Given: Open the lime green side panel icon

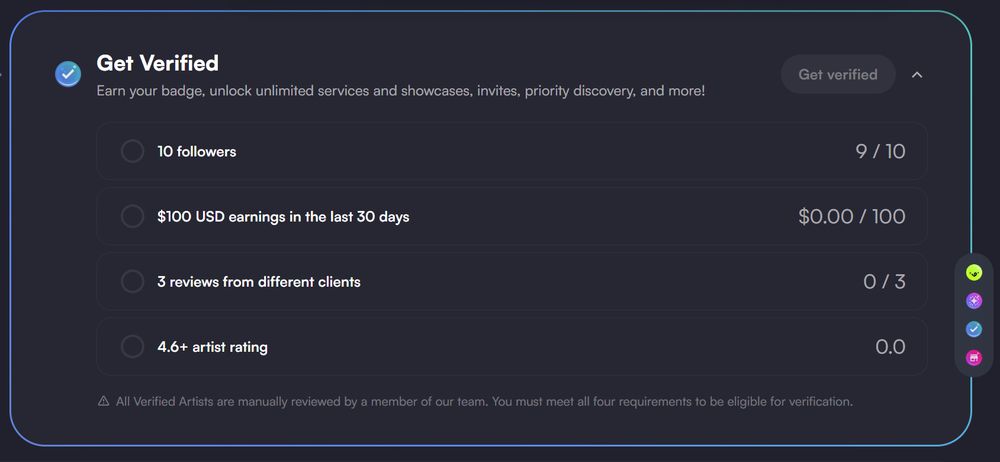Looking at the screenshot, I should pos(974,273).
